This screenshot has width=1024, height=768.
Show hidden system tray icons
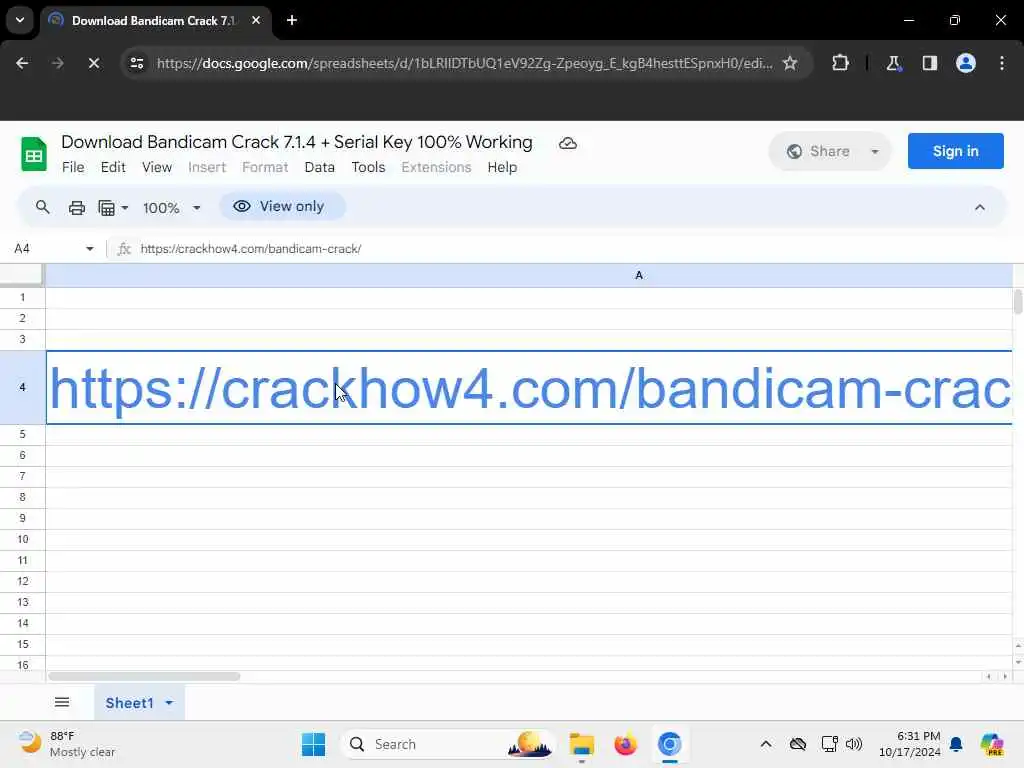click(x=766, y=744)
